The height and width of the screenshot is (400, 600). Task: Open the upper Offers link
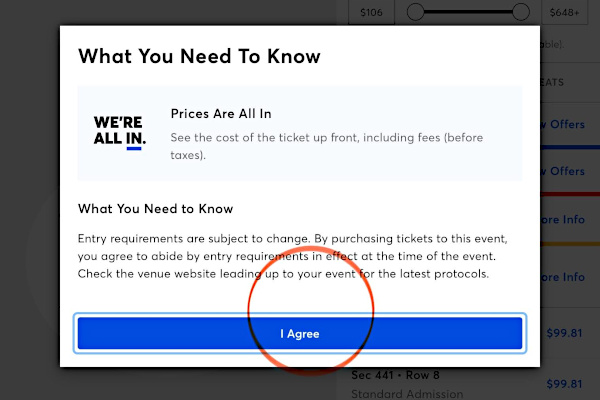tap(562, 124)
